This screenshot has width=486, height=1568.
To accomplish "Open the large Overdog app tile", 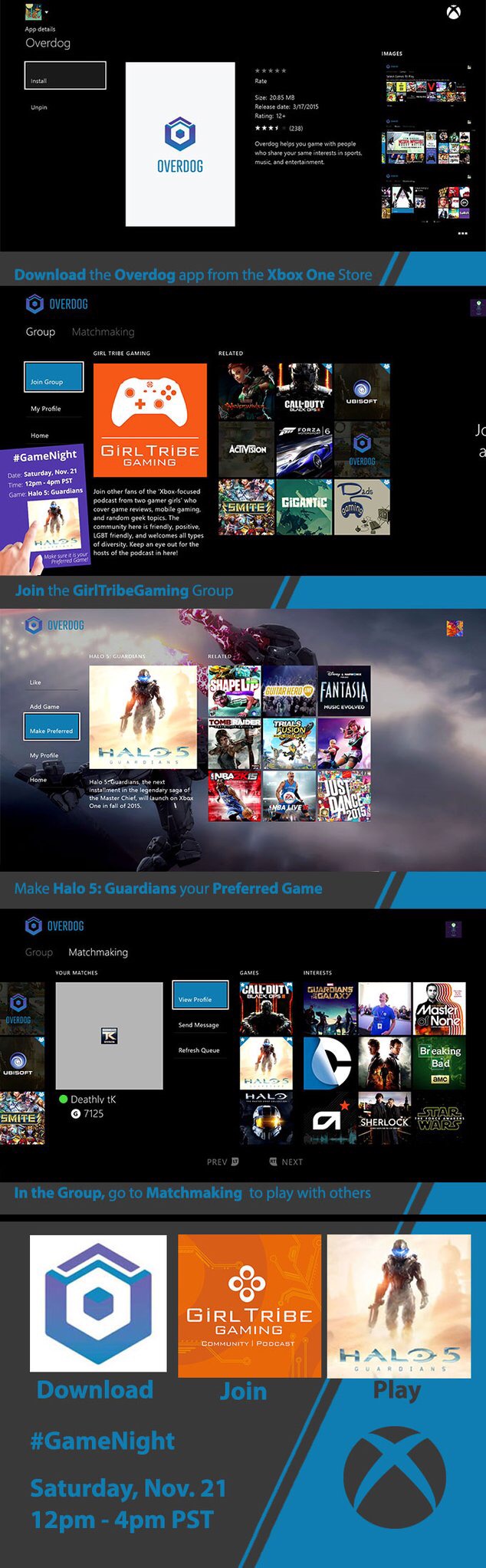I will tap(180, 144).
